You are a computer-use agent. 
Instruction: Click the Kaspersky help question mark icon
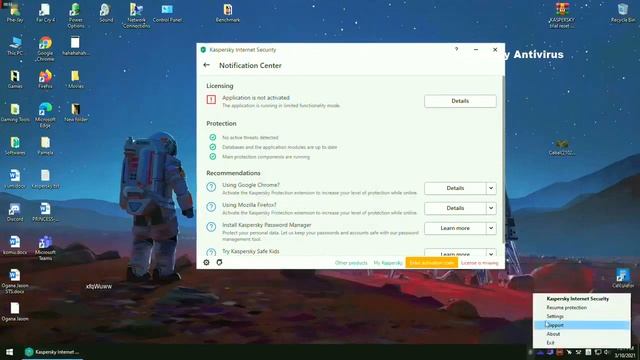tap(456, 49)
